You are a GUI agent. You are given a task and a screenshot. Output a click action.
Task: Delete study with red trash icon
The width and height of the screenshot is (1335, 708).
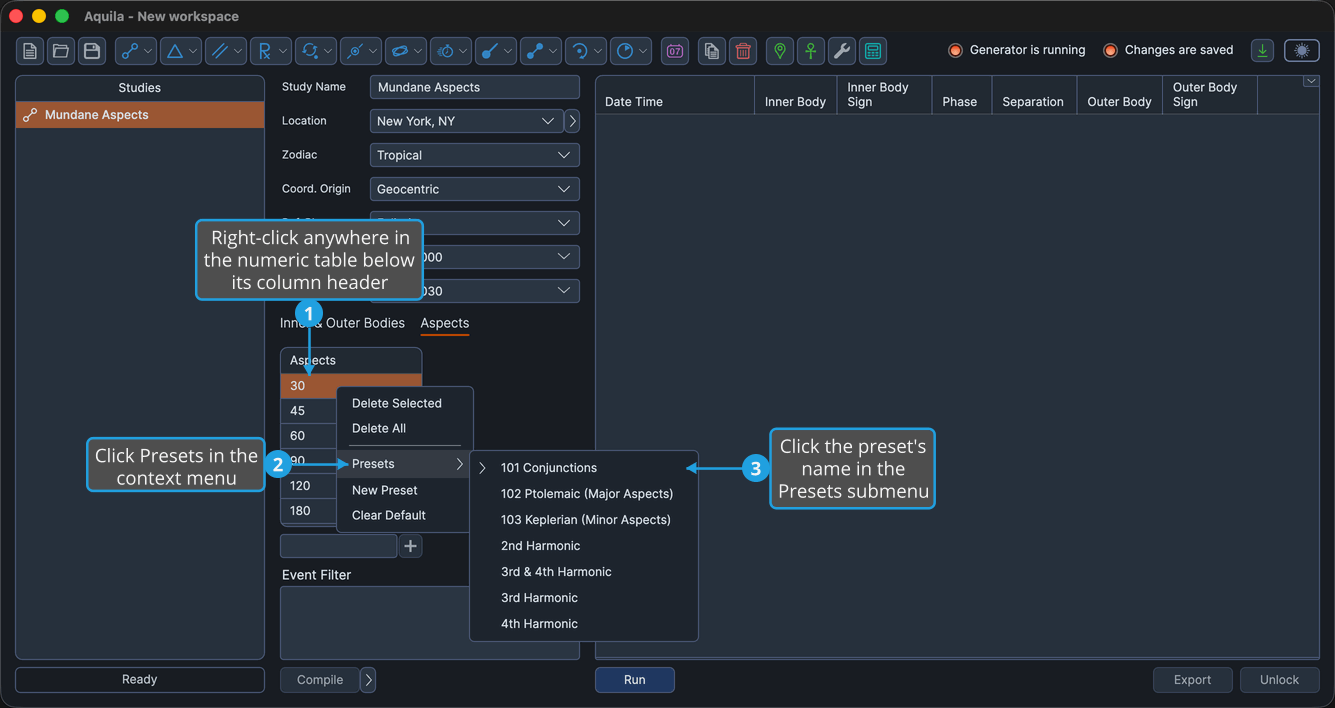point(743,51)
